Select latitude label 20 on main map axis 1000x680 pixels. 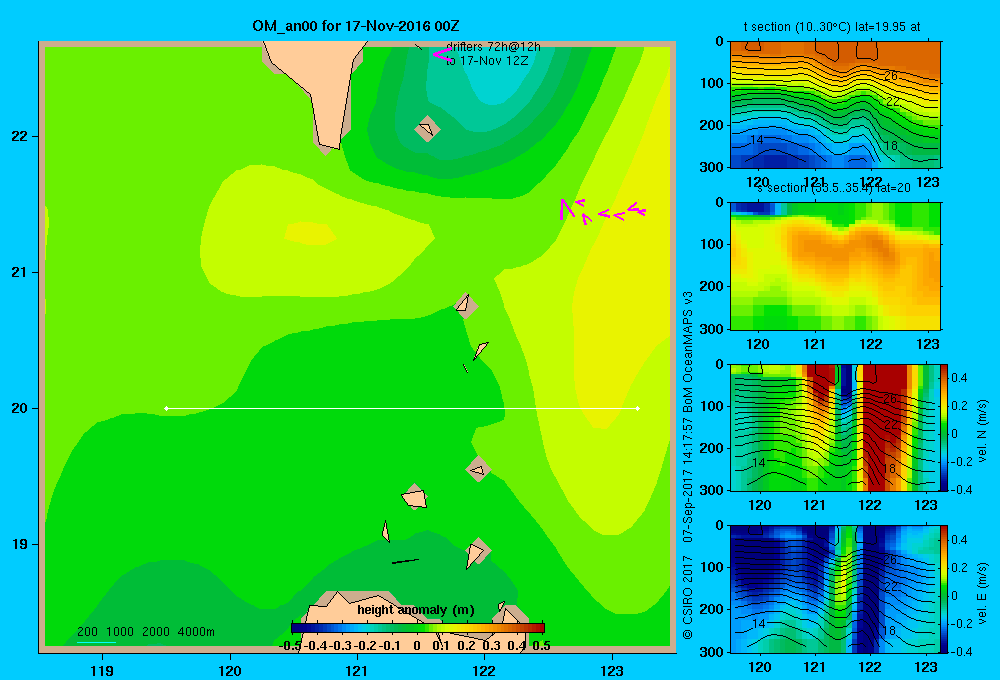(20, 408)
